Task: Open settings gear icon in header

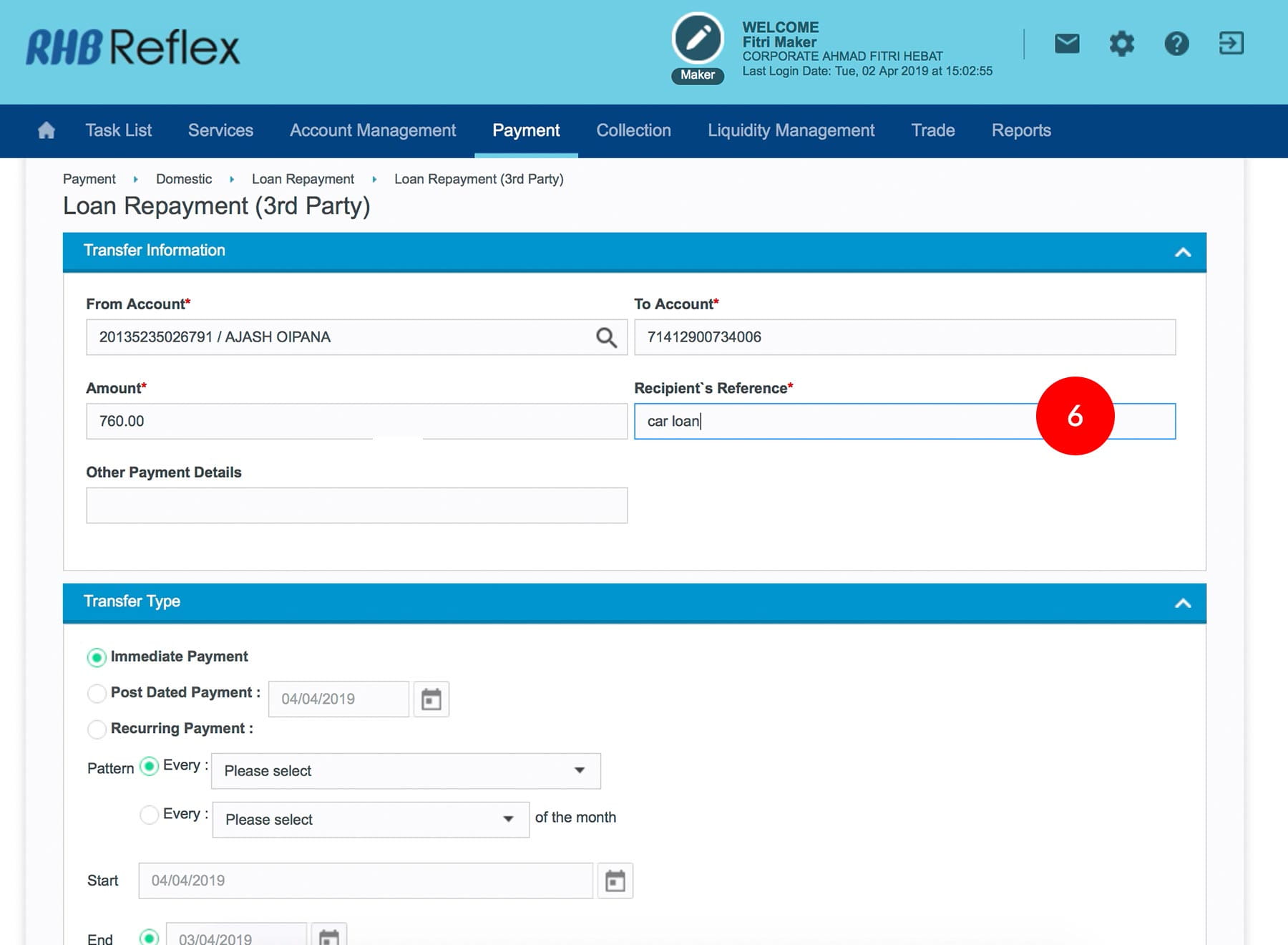Action: [x=1121, y=44]
